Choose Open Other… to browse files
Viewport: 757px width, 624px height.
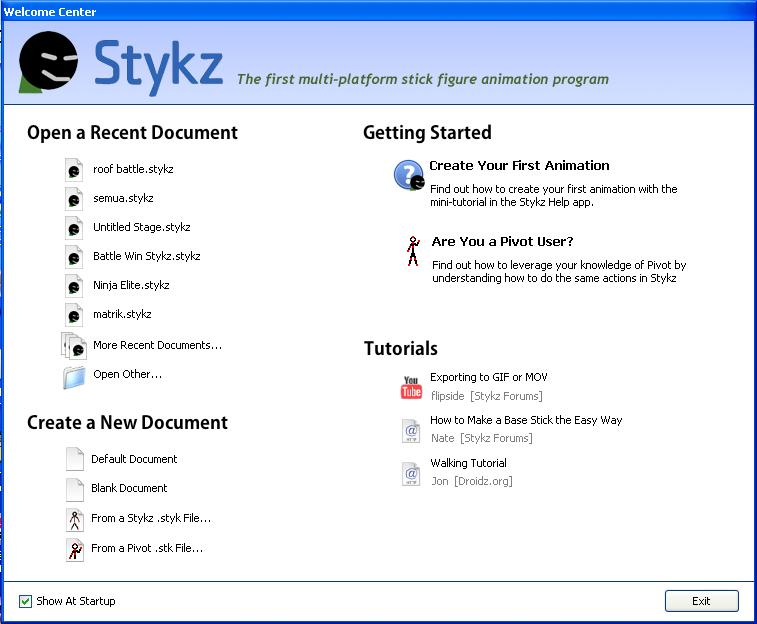(x=127, y=374)
